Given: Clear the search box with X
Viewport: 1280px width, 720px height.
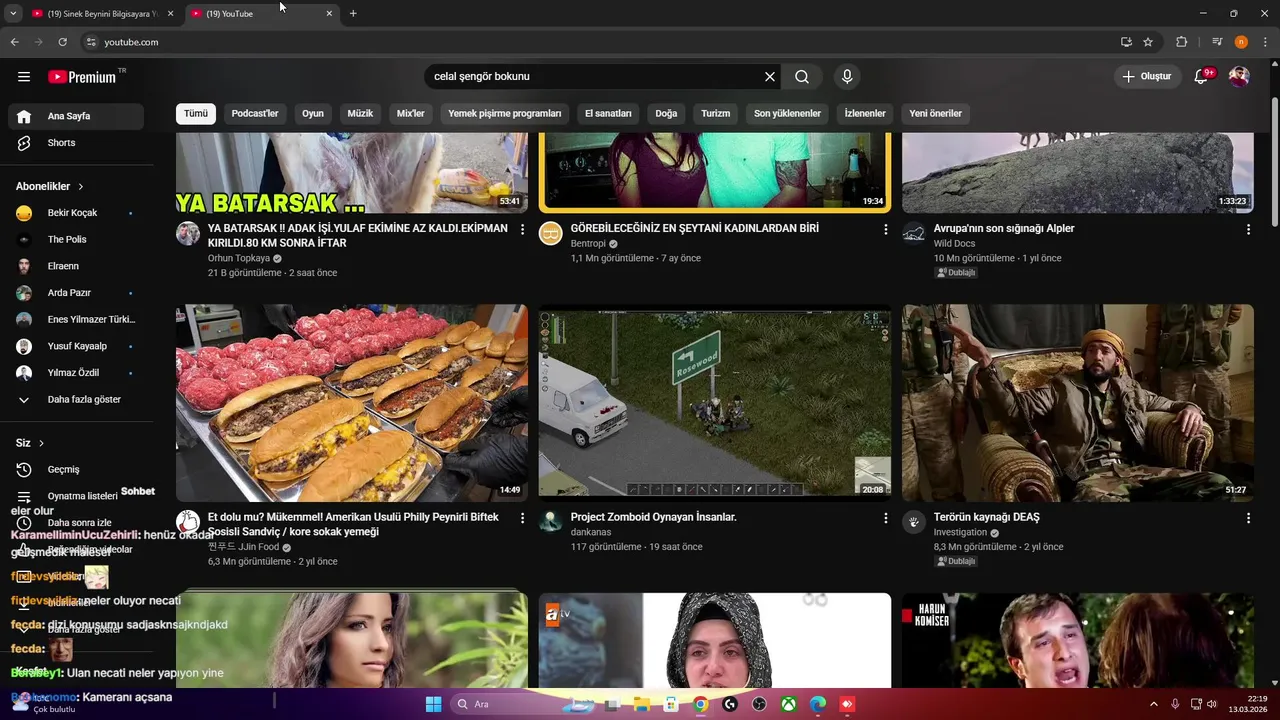Looking at the screenshot, I should tap(770, 77).
